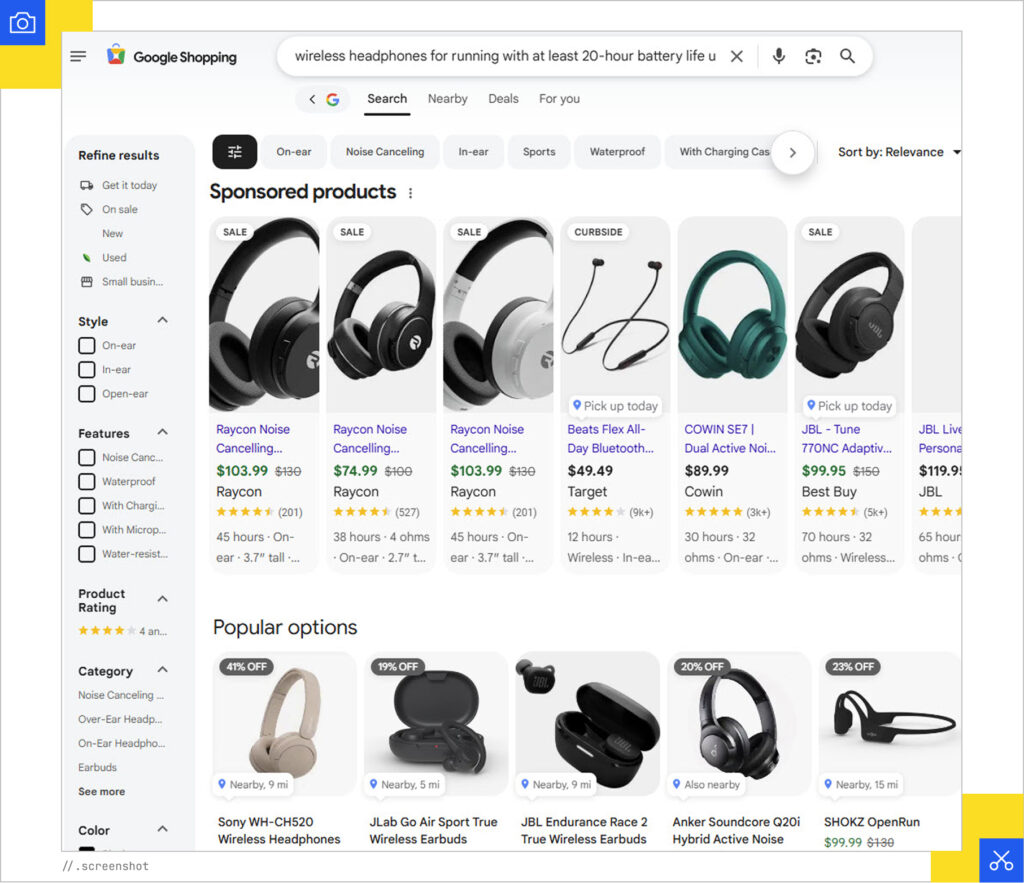The height and width of the screenshot is (883, 1024).
Task: Run the search with the magnifier icon
Action: [847, 56]
